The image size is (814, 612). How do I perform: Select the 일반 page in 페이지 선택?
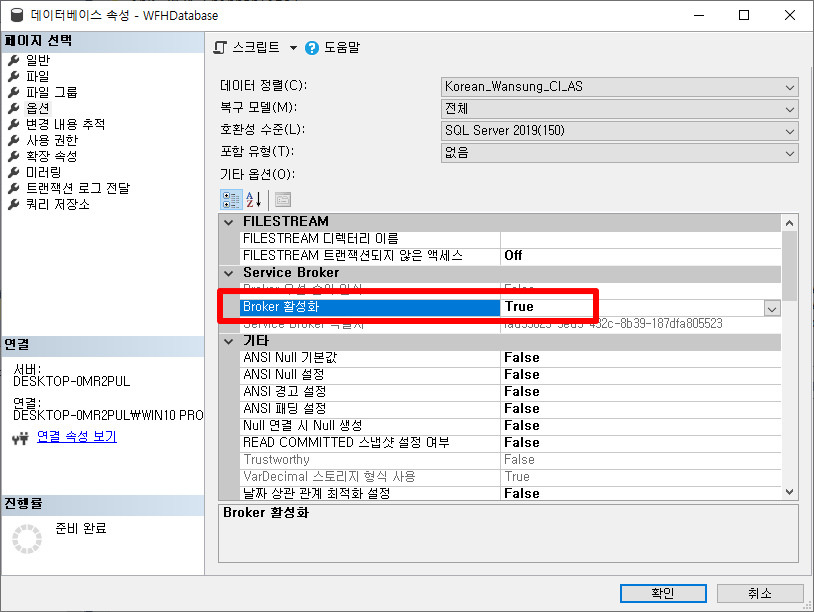point(40,60)
